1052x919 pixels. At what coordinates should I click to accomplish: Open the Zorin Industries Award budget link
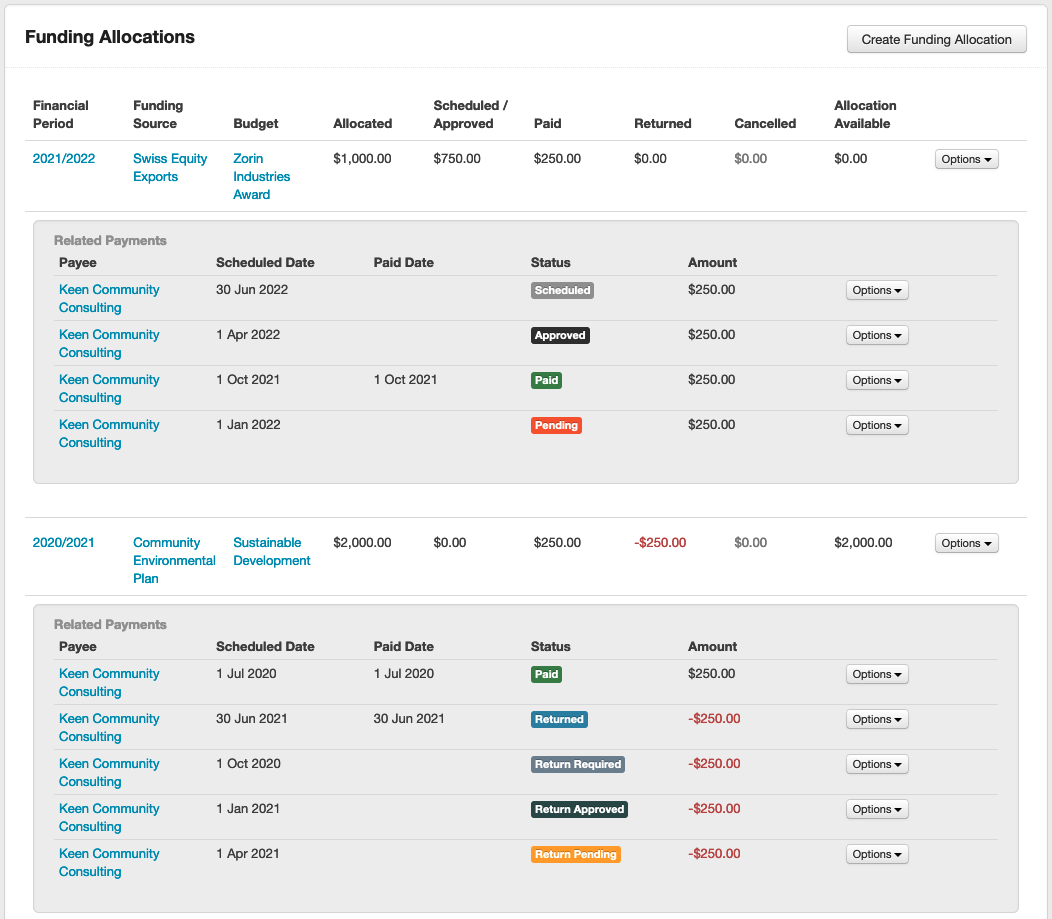(x=261, y=176)
